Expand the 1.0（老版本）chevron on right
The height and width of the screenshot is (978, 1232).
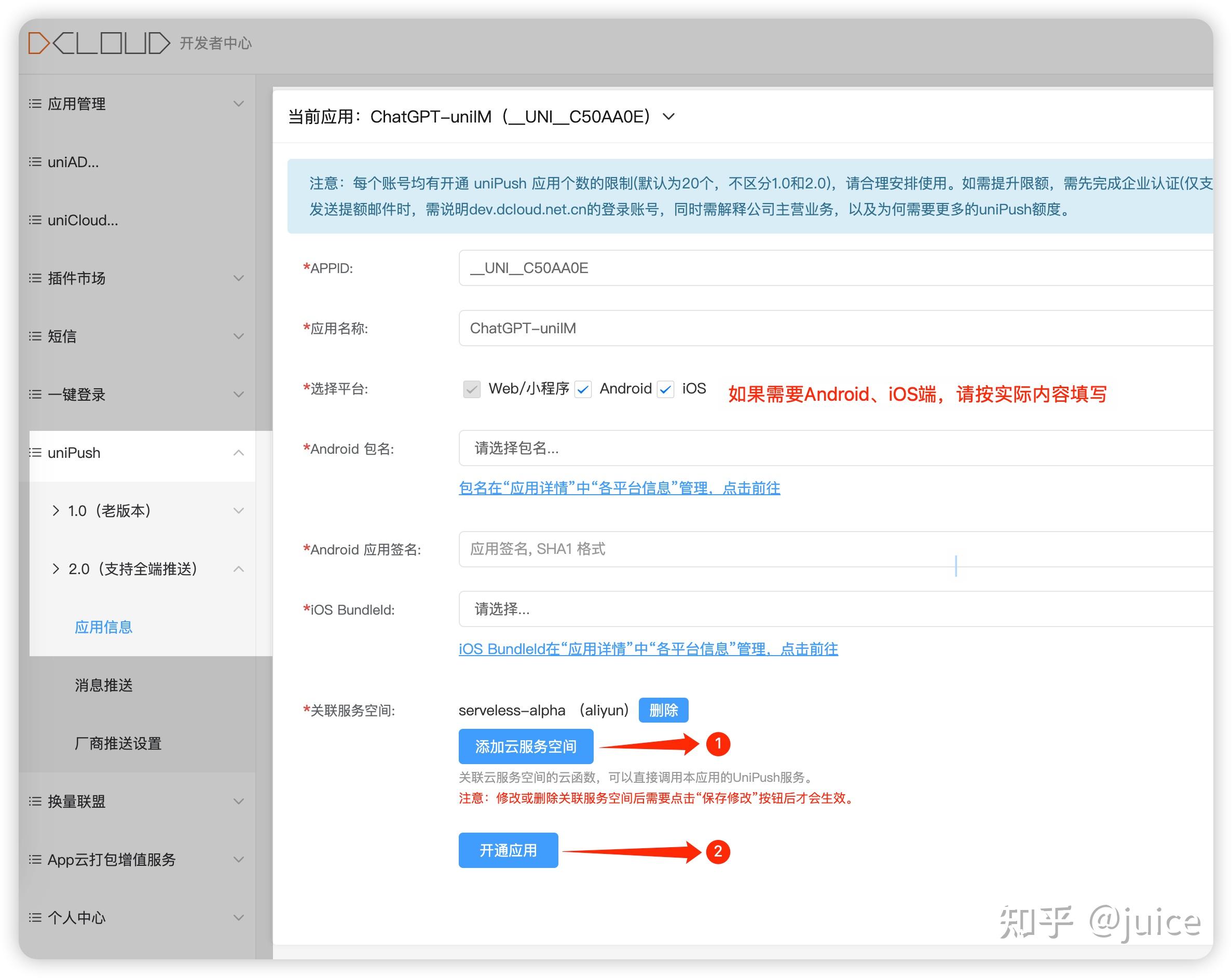[239, 510]
